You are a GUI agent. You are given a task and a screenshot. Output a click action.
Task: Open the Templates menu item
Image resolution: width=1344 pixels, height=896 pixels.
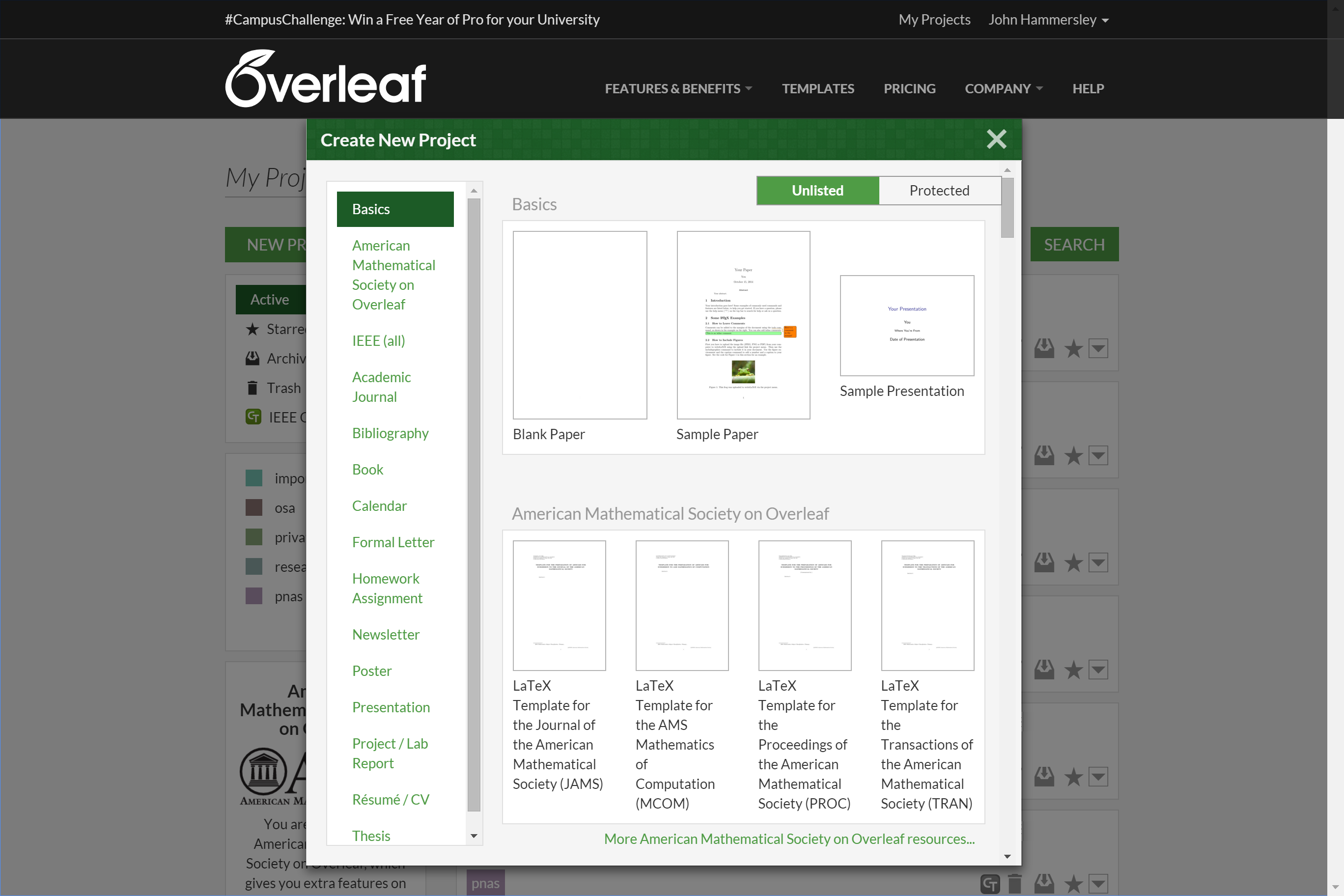(818, 88)
